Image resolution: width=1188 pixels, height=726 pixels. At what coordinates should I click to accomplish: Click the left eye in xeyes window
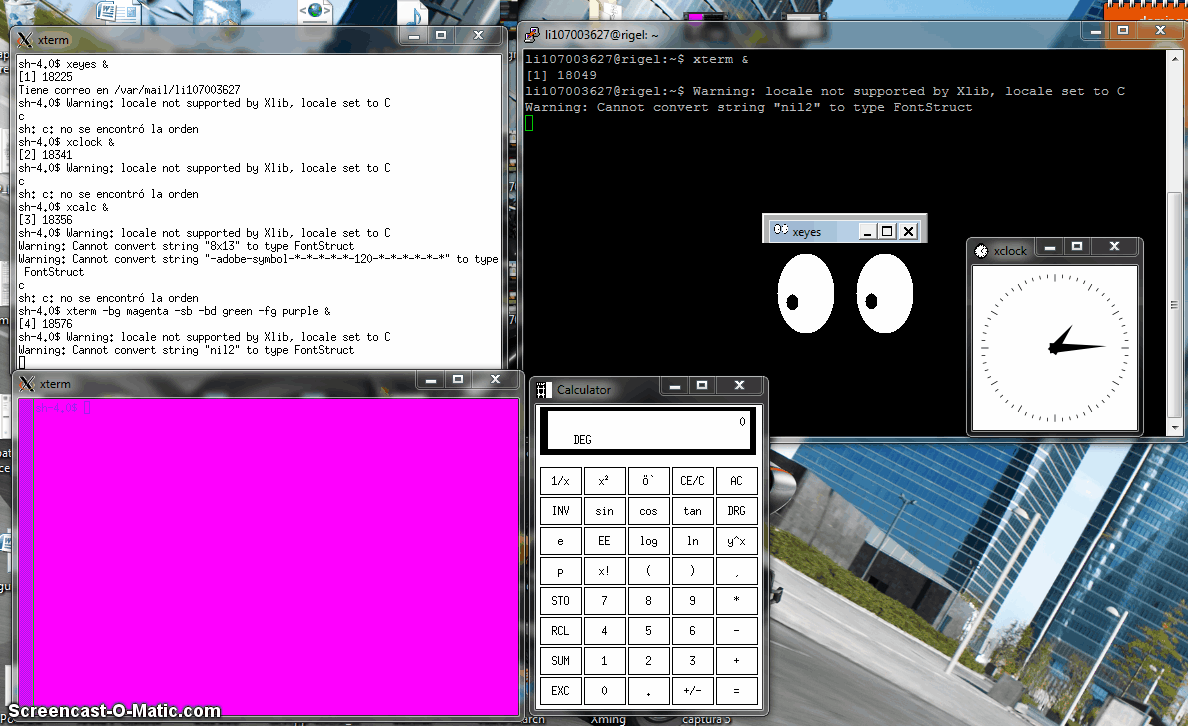point(805,293)
